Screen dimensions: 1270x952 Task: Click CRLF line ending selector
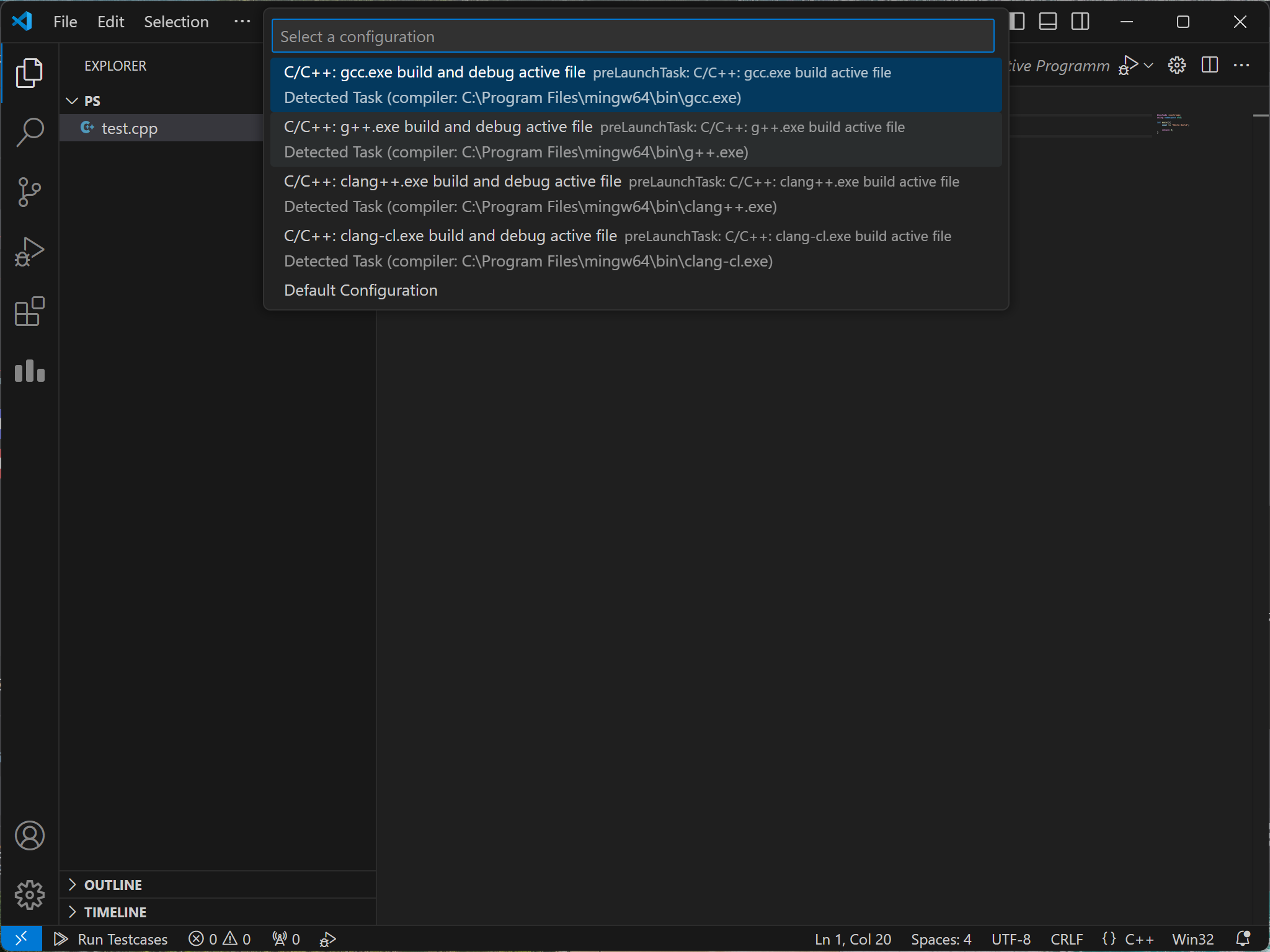(x=1067, y=939)
